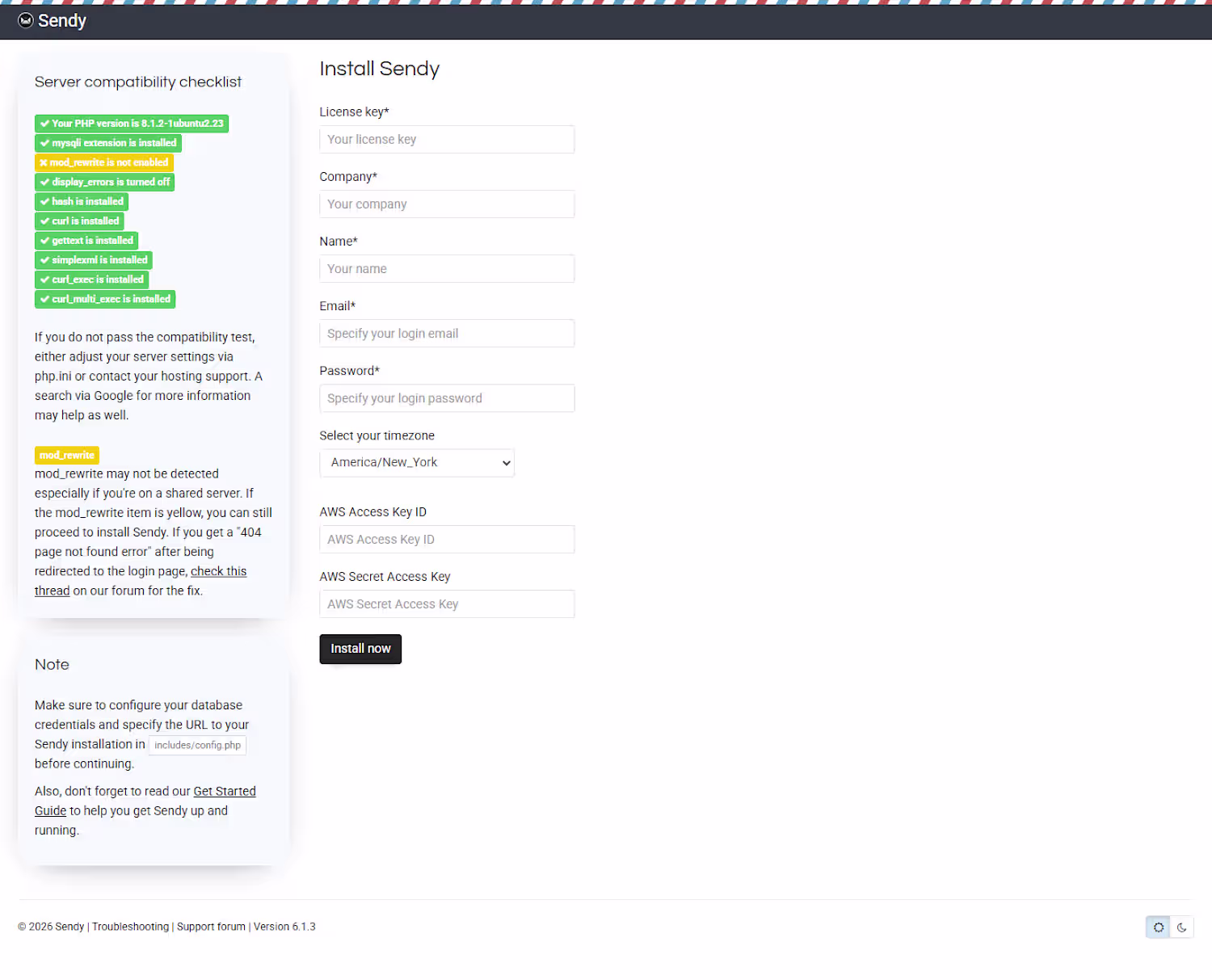This screenshot has width=1212, height=980.
Task: Click 'curl_multi_exec is installed' badge
Action: coord(105,299)
